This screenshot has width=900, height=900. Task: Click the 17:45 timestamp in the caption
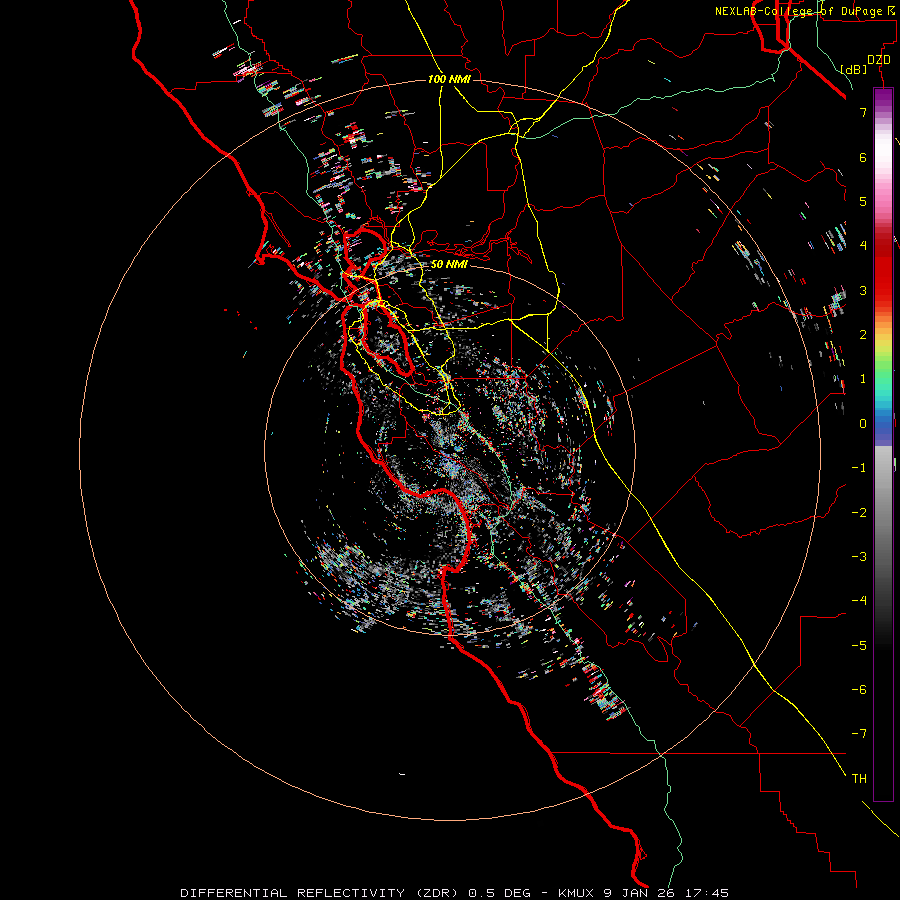708,893
